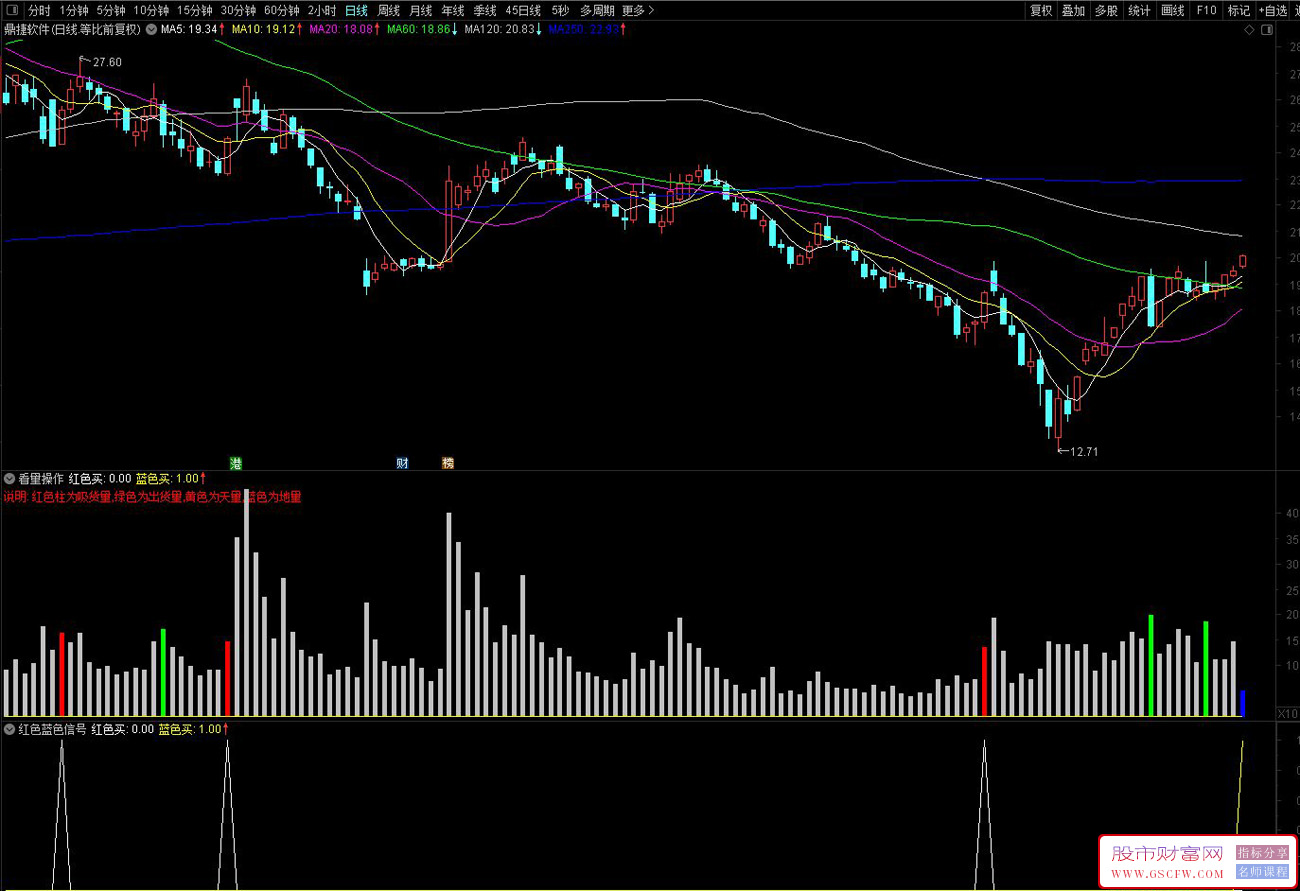Switch to 季线 quarterly chart

coord(485,10)
